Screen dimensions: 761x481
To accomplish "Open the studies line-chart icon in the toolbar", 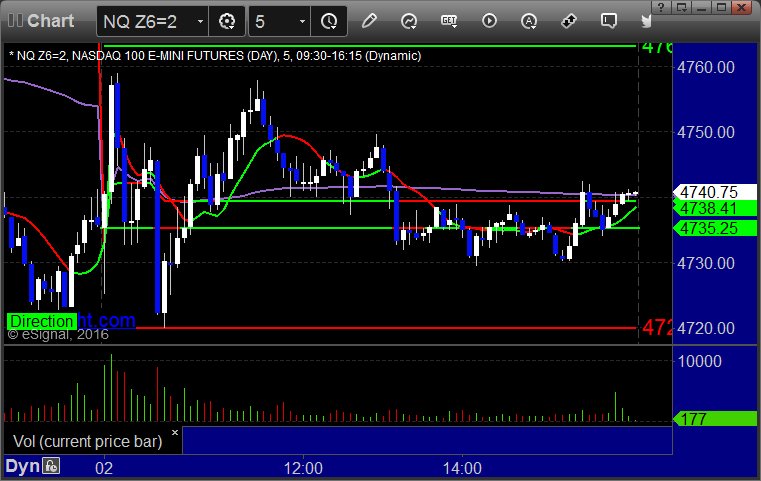I will coord(409,21).
